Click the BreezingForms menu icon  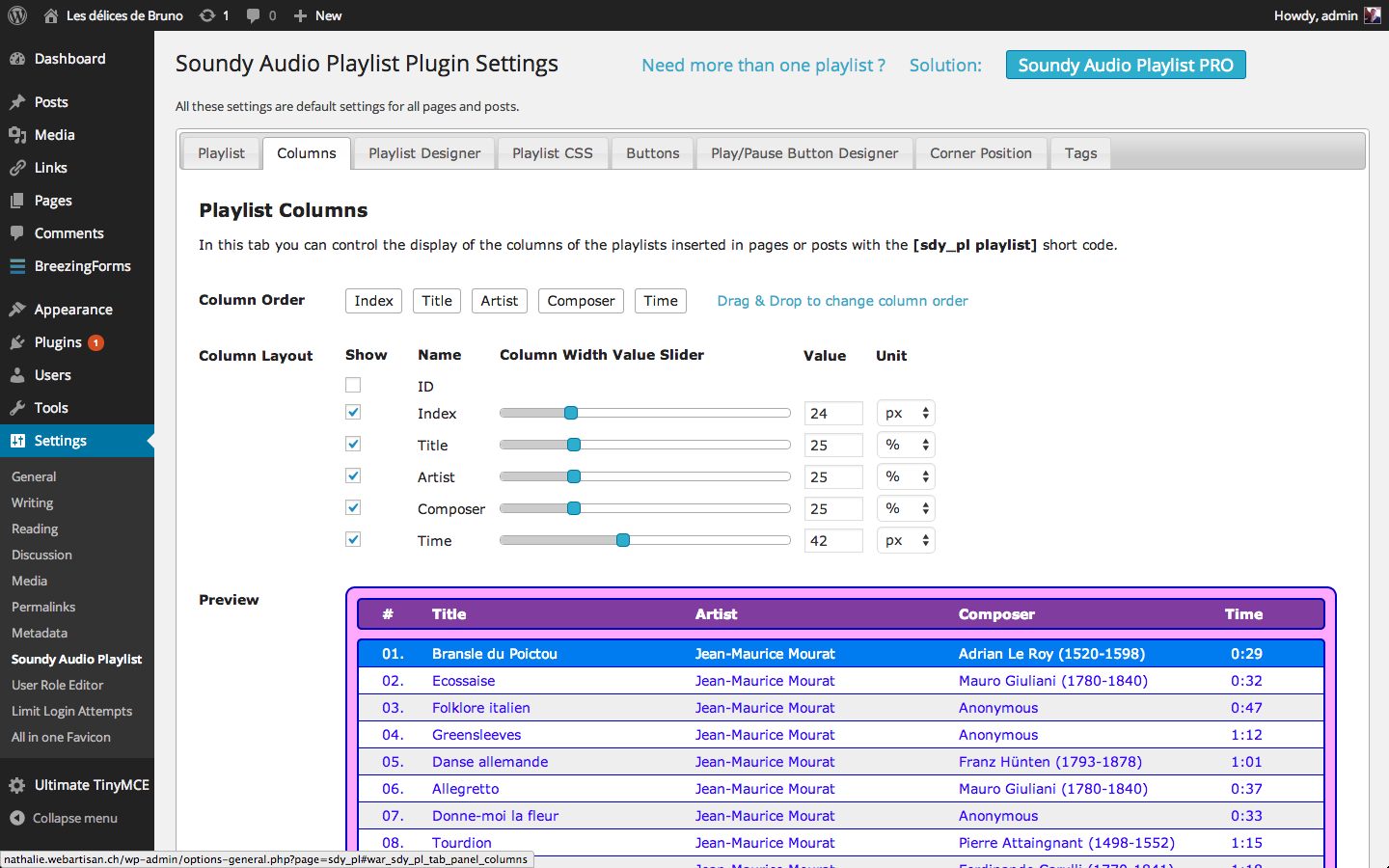pos(17,266)
